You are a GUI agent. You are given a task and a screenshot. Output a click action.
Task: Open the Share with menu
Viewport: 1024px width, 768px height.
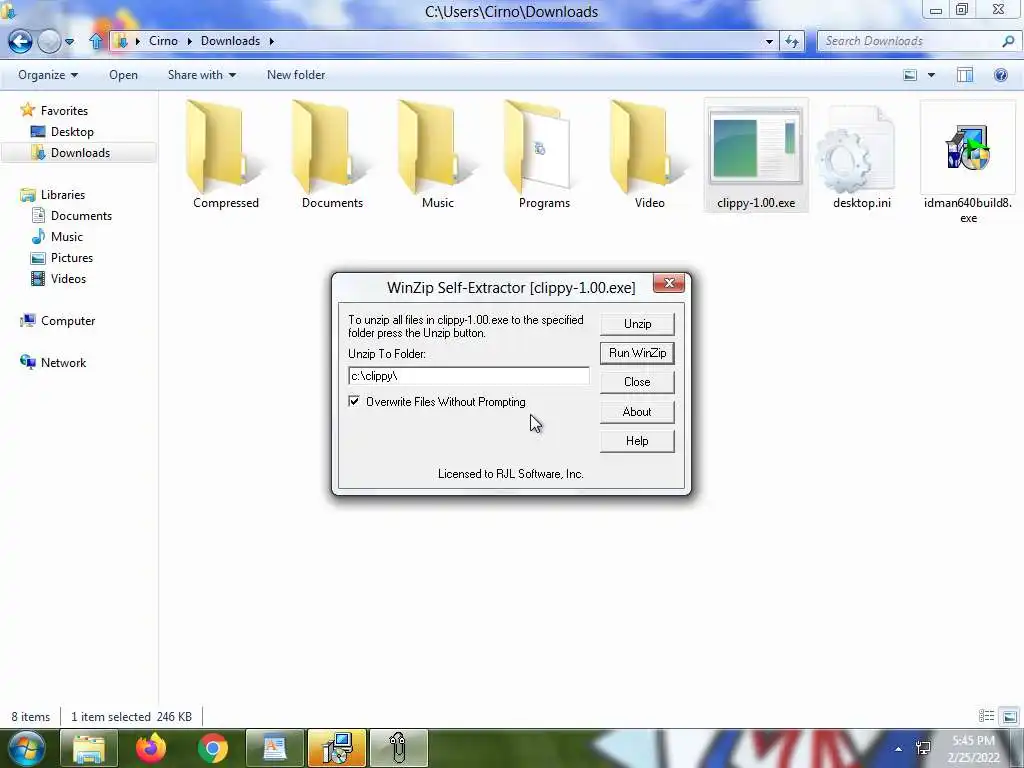[202, 75]
